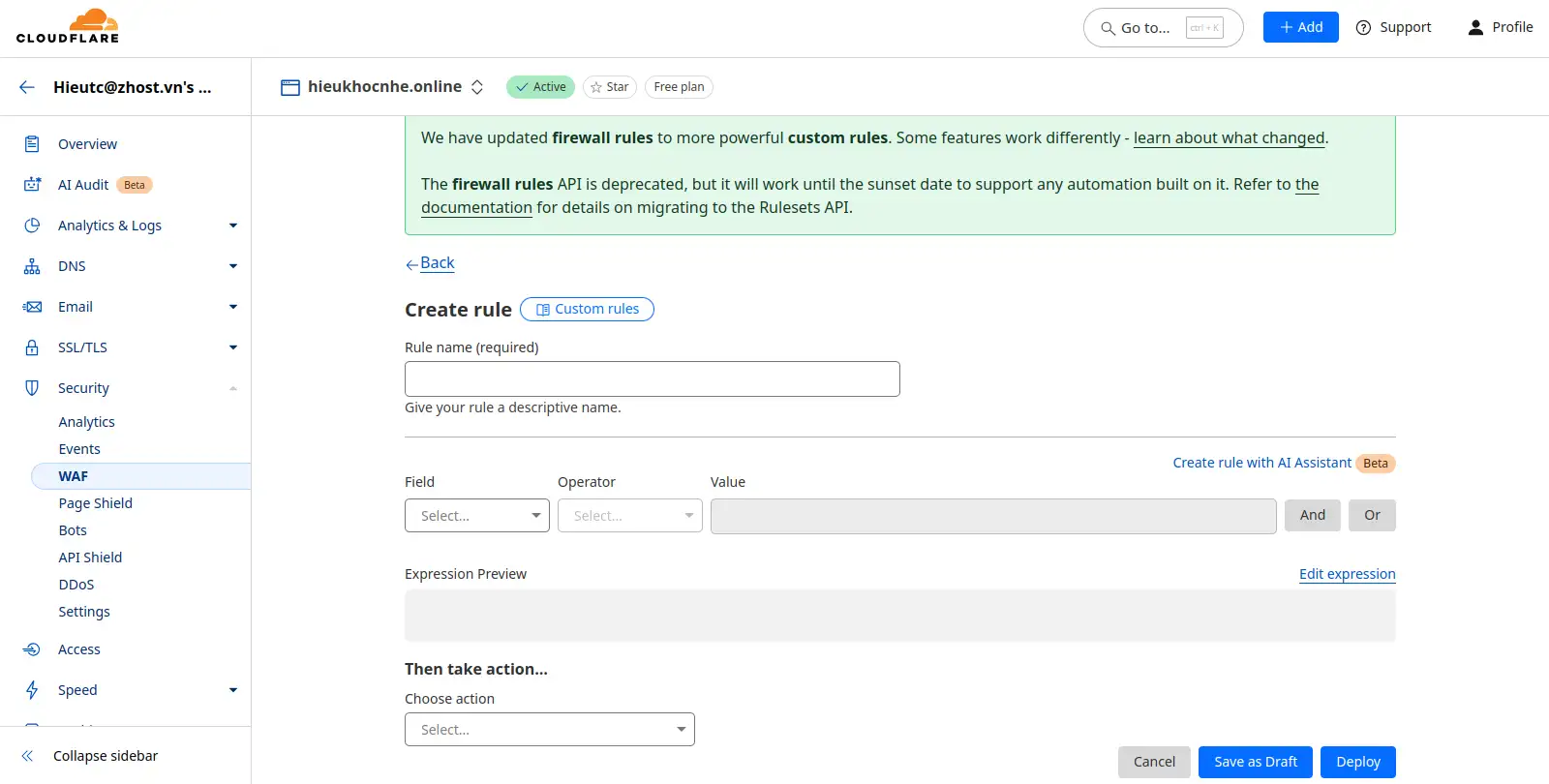Viewport: 1549px width, 784px height.
Task: Click the back arrow beside account name
Action: pyautogui.click(x=27, y=87)
